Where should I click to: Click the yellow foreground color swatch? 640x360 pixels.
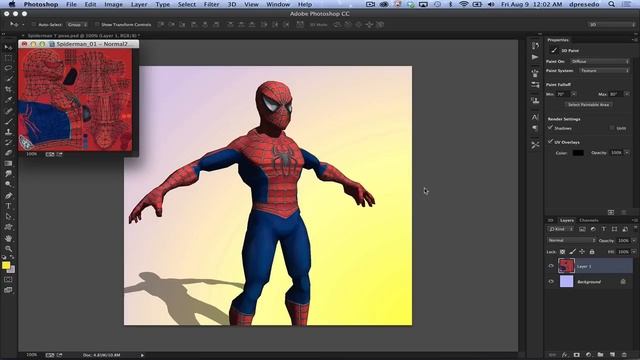pos(6,265)
